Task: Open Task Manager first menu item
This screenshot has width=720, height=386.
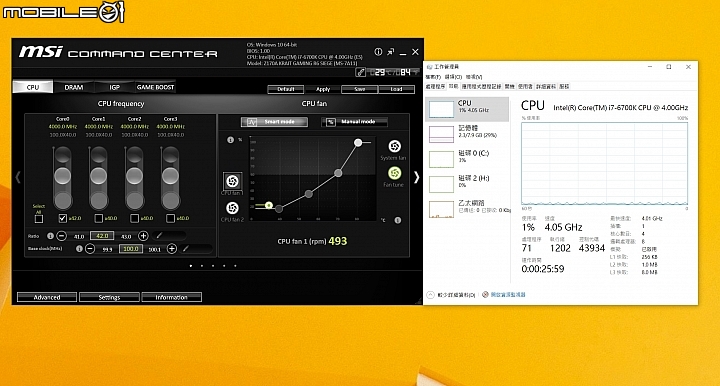Action: pos(433,77)
